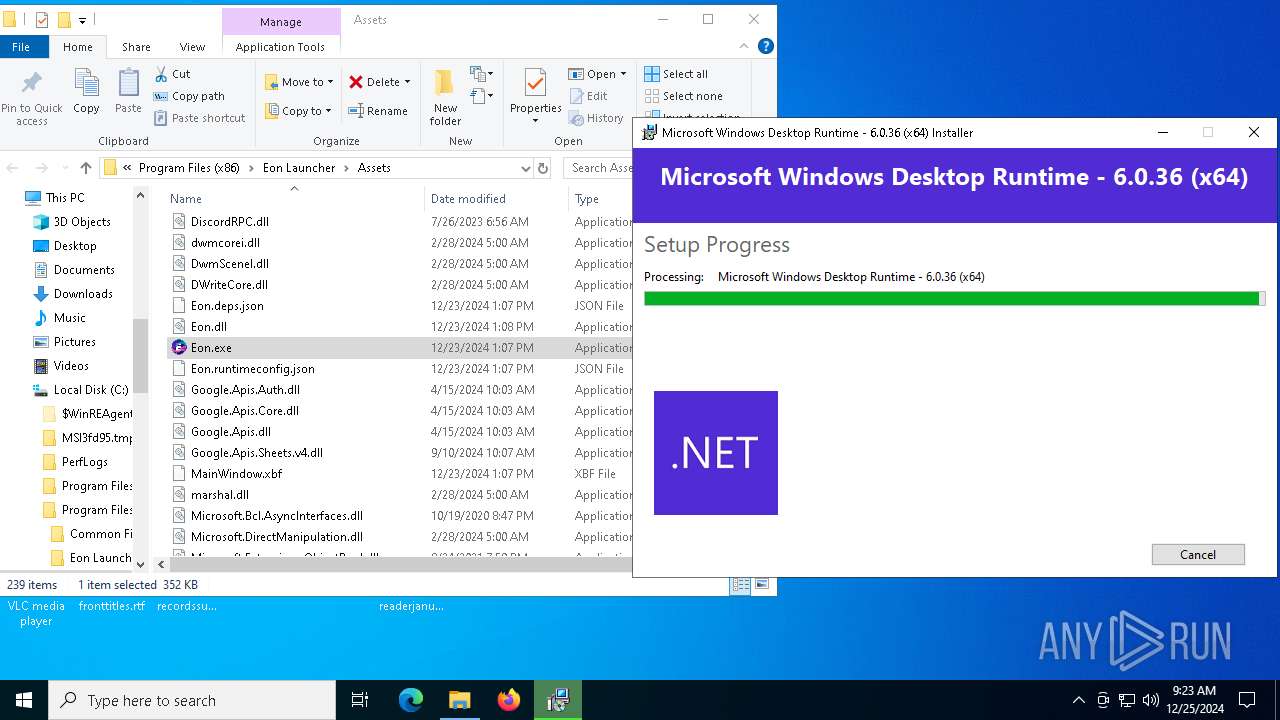Click the search Assets input field
1280x720 pixels.
click(x=600, y=168)
